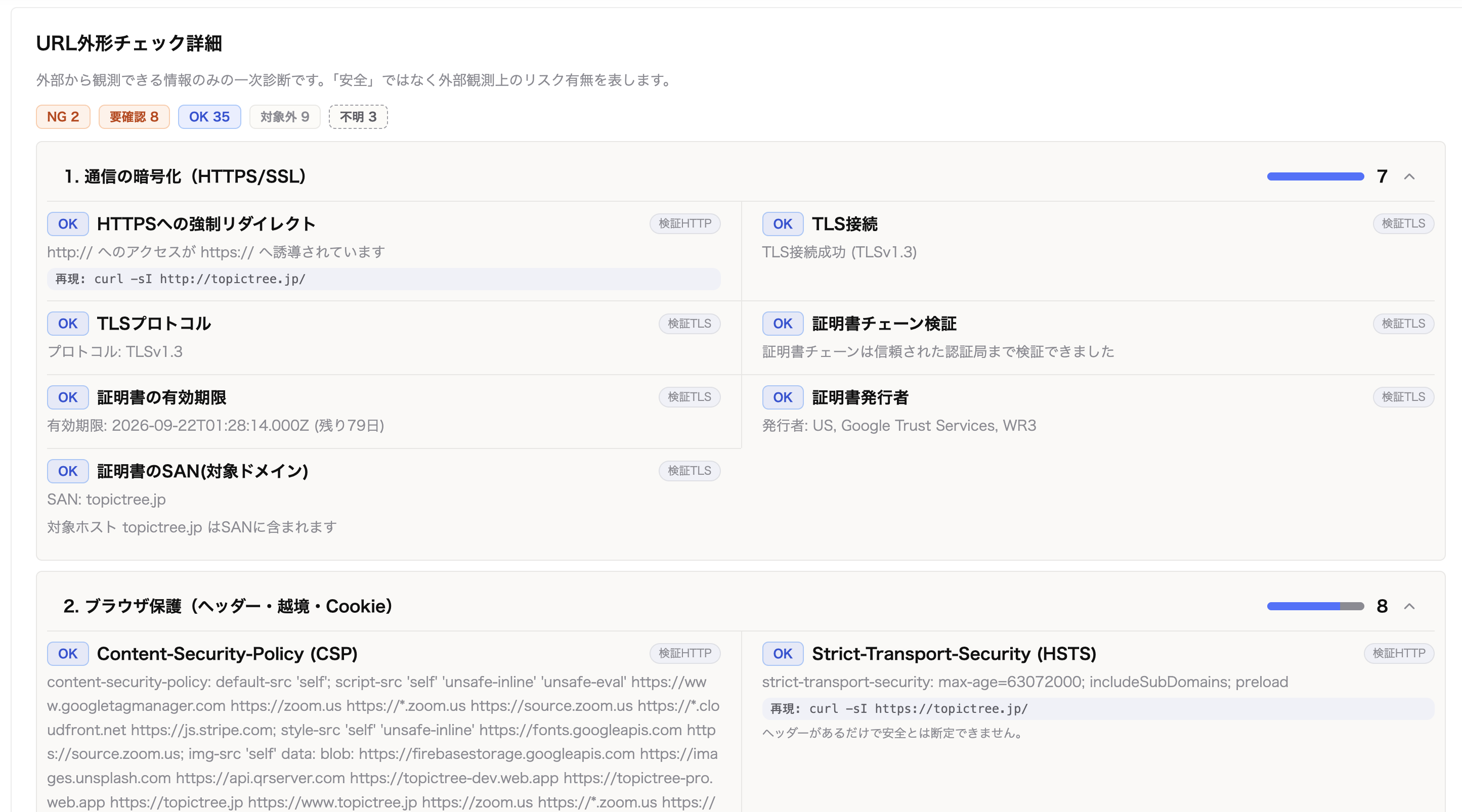The image size is (1462, 812).
Task: Click the curl -sI http://topictree.jp/ command block
Action: tap(383, 279)
